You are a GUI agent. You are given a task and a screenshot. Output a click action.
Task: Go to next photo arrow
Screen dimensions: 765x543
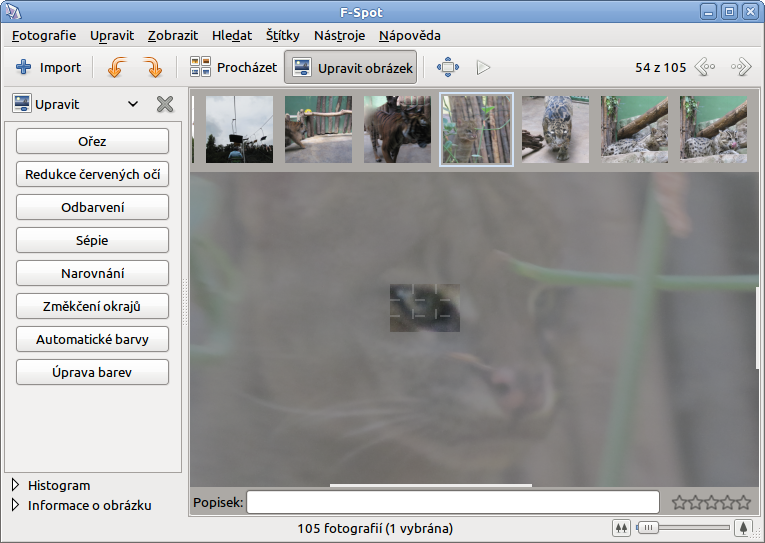click(741, 67)
